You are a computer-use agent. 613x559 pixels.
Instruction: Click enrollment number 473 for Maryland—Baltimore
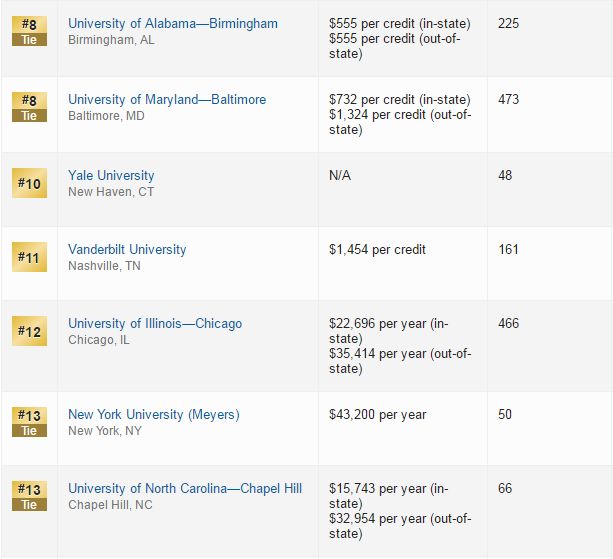[x=508, y=99]
